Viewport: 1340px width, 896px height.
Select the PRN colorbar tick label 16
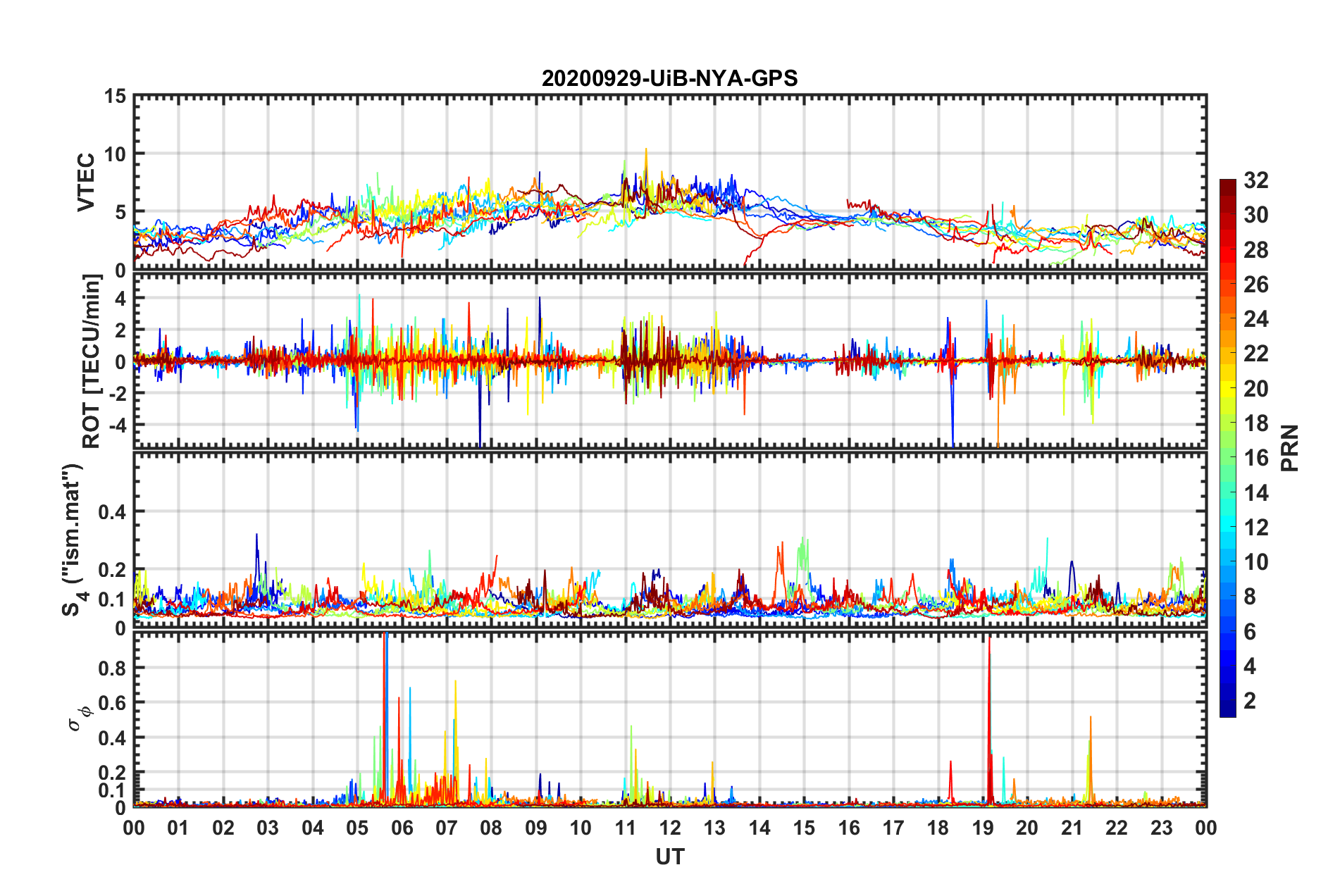point(1255,458)
